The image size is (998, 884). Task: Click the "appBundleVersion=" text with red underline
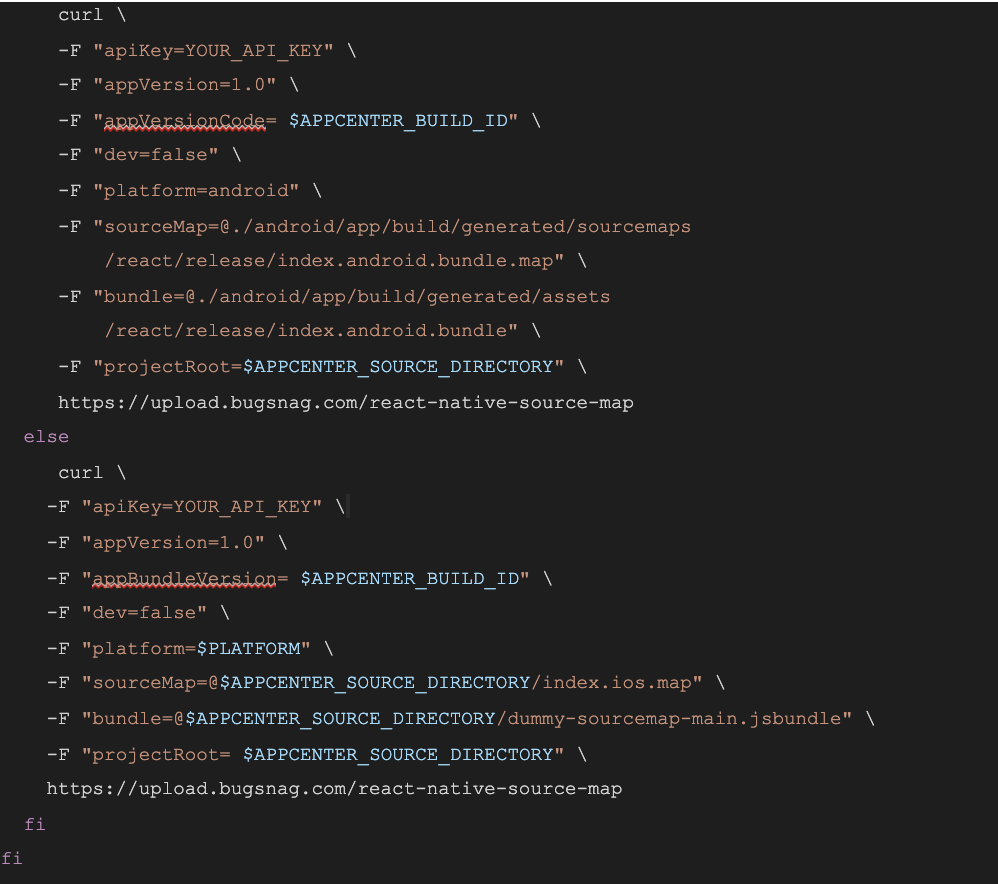(x=190, y=579)
